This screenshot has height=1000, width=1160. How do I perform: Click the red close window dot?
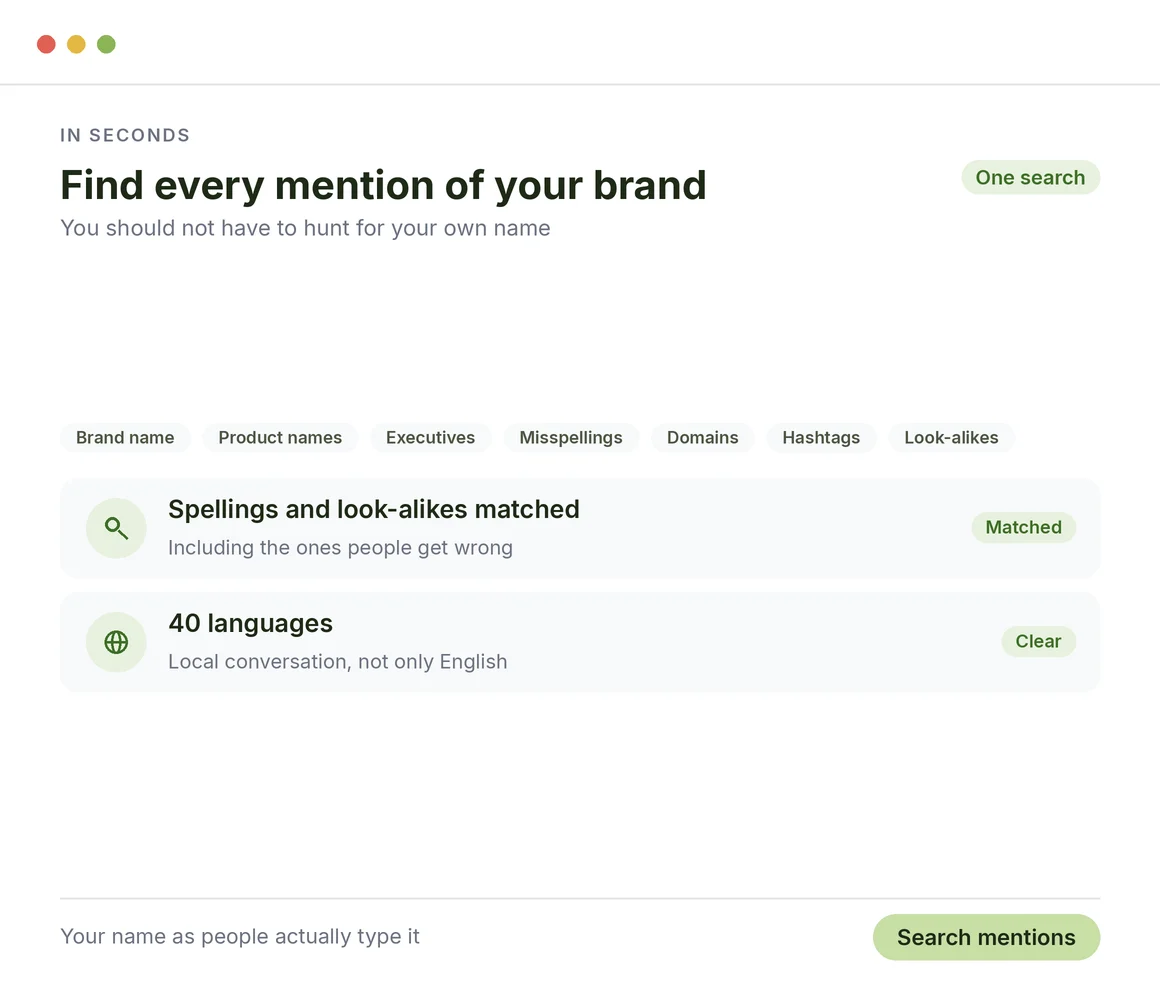tap(47, 44)
